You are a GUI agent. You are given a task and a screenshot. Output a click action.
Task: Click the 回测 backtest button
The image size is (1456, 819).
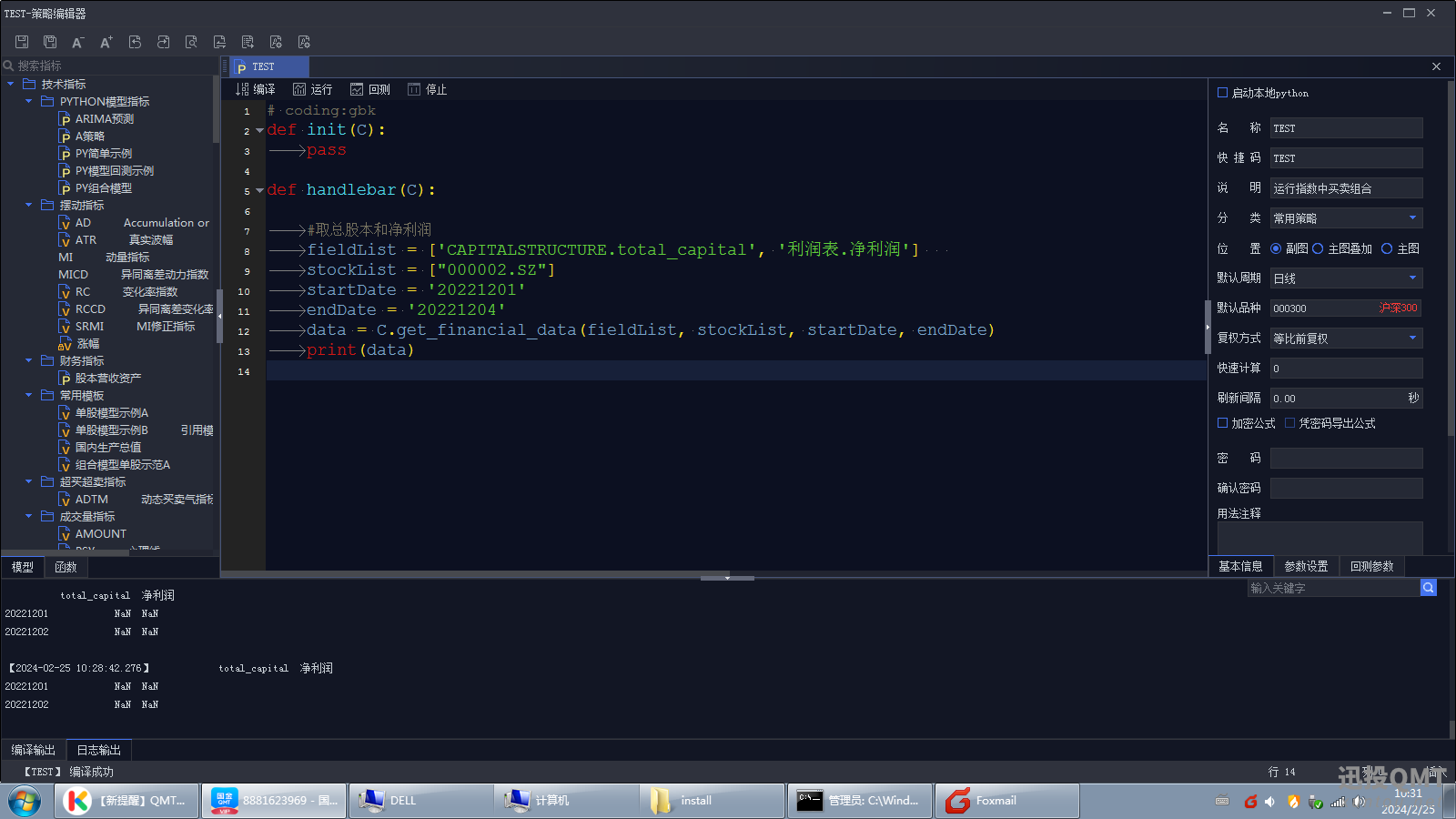tap(370, 89)
